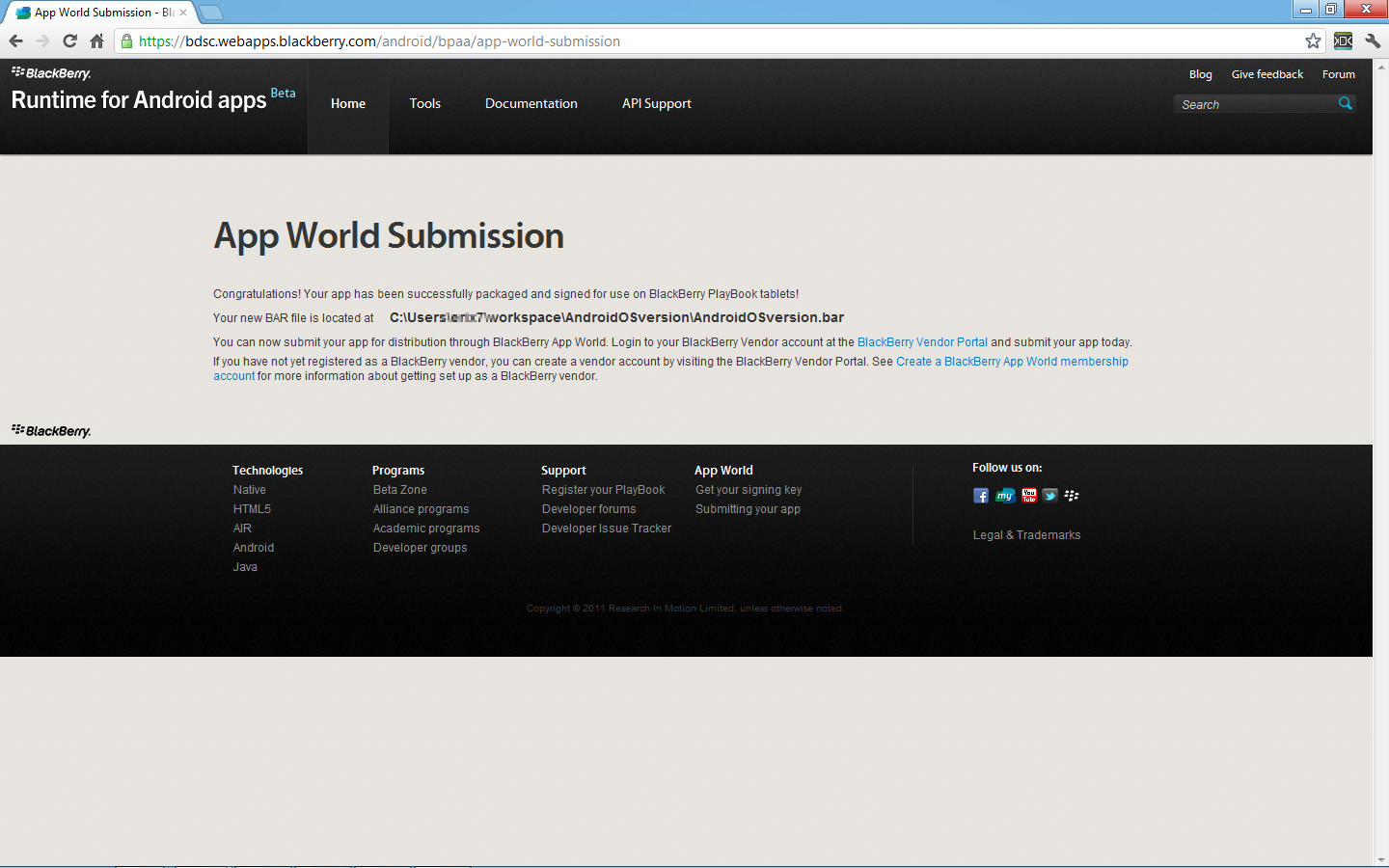Open the API Support navigation item
Viewport: 1389px width, 868px height.
(x=657, y=104)
